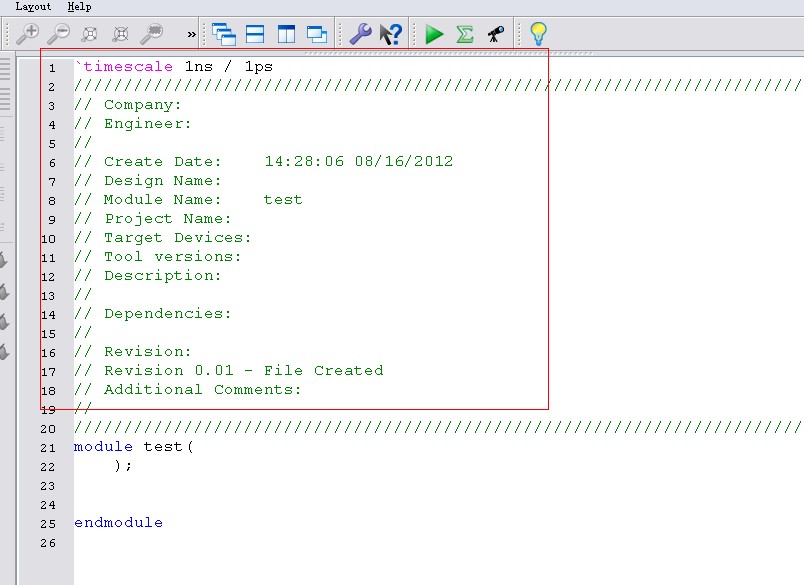Click the Zoom In magnifier icon

point(28,34)
